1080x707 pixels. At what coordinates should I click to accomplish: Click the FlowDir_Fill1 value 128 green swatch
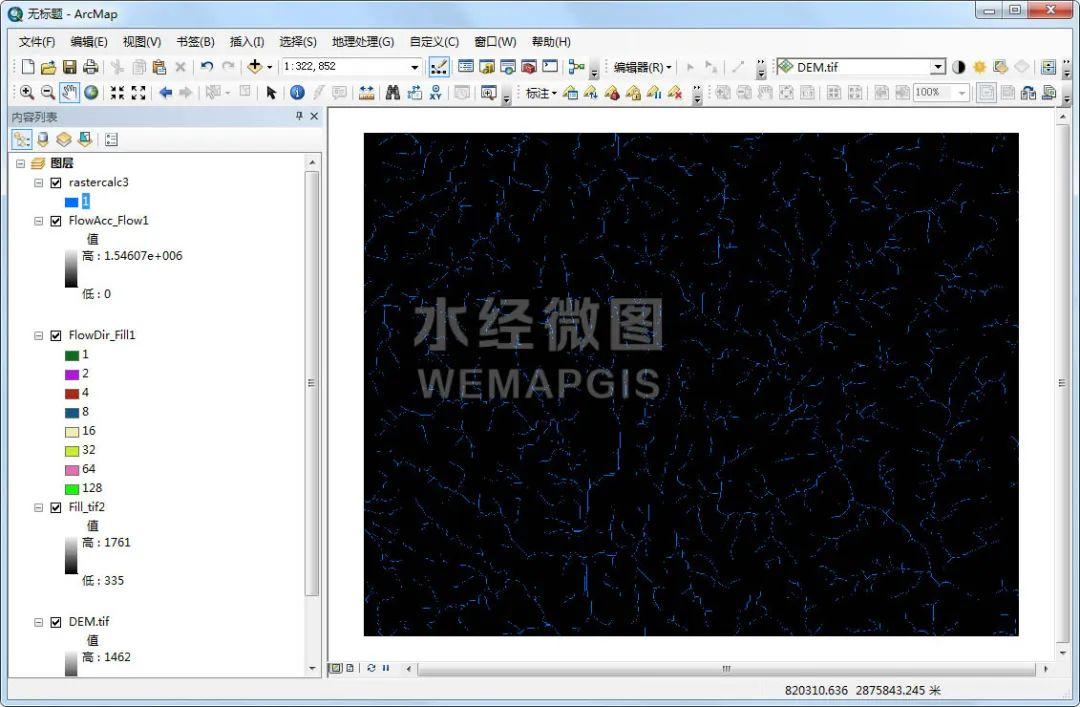[x=72, y=489]
